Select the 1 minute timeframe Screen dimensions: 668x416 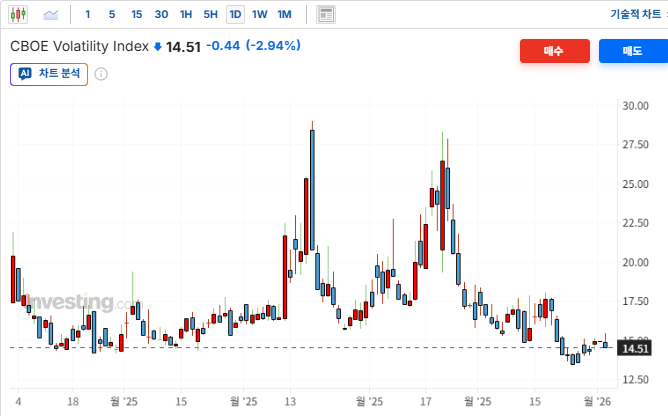(x=87, y=14)
